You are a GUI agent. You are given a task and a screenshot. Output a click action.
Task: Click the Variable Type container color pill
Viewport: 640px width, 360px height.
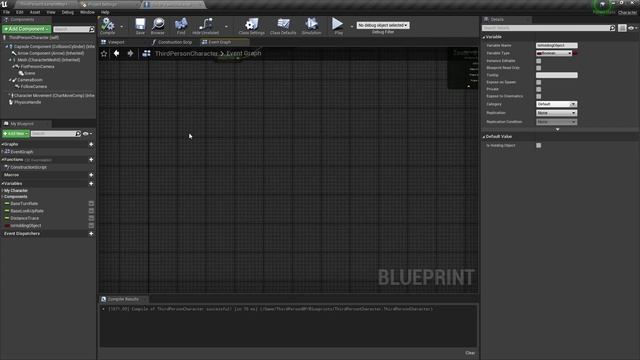[575, 53]
